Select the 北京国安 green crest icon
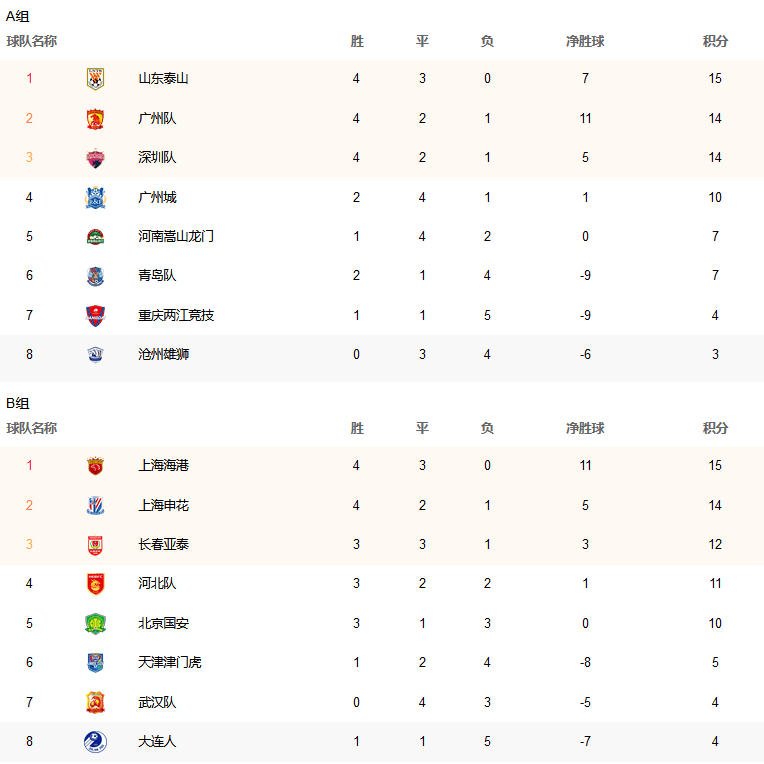This screenshot has width=764, height=764. [96, 624]
